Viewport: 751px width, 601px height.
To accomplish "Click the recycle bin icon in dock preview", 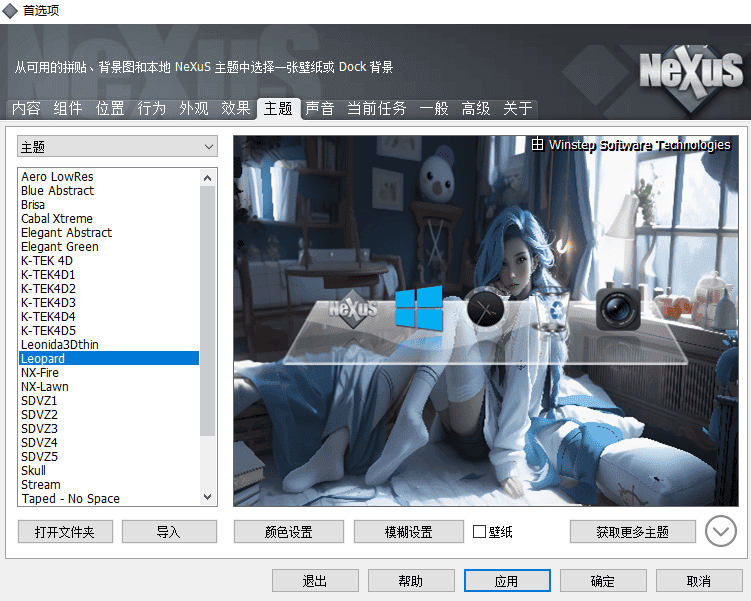I will [552, 311].
